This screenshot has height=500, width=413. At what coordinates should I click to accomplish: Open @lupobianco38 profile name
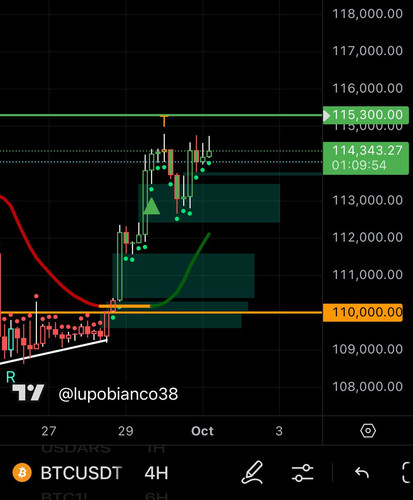[118, 394]
